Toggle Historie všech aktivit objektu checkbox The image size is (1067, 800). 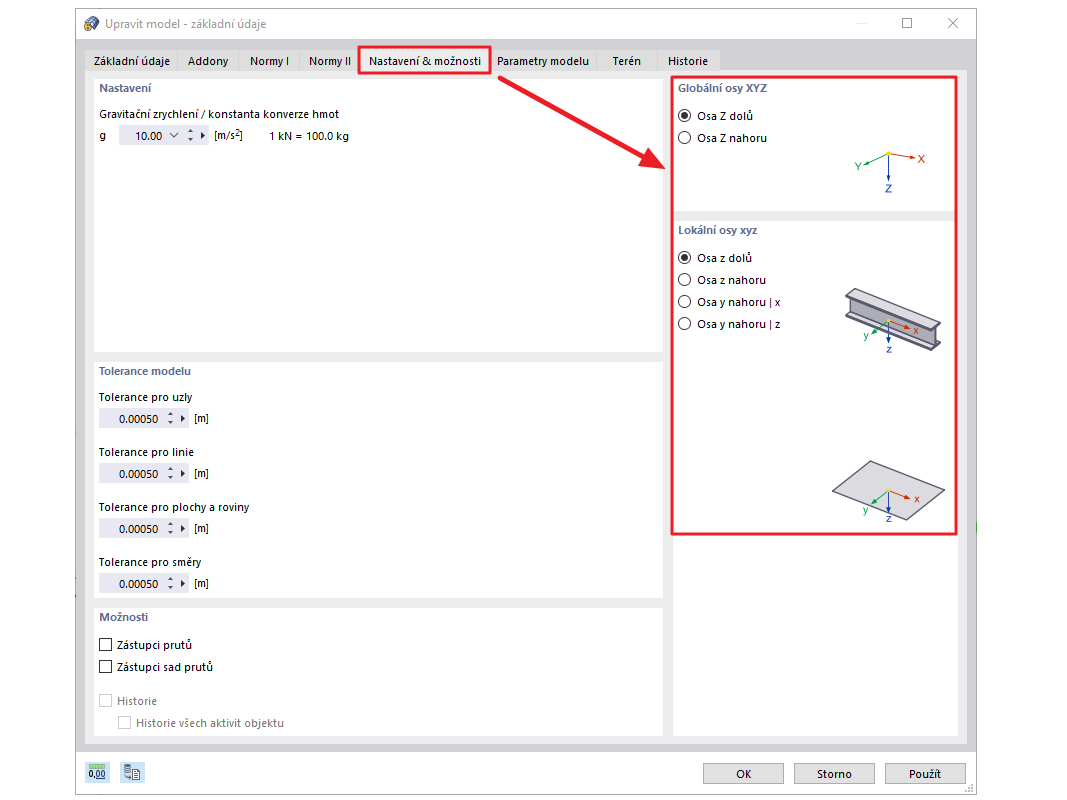pyautogui.click(x=125, y=722)
